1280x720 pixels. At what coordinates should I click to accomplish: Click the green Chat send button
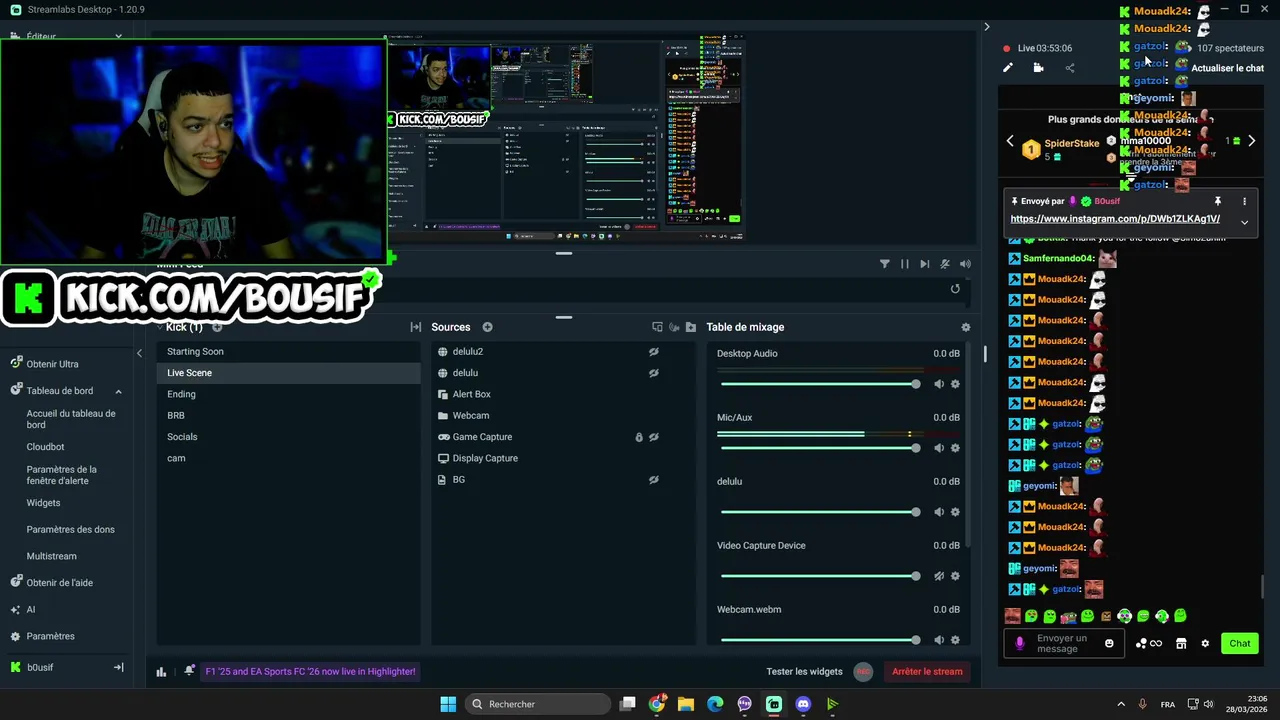(x=1240, y=643)
